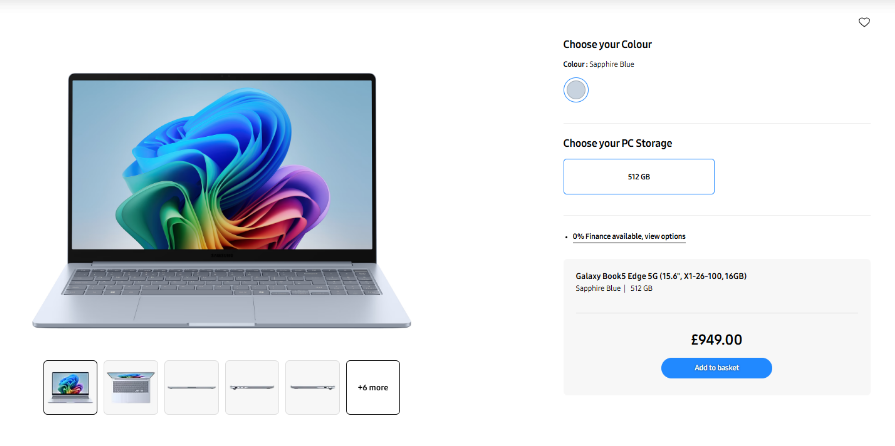895x446 pixels.
Task: Click the Sapphire Blue | 512 GB summary line
Action: click(x=614, y=288)
